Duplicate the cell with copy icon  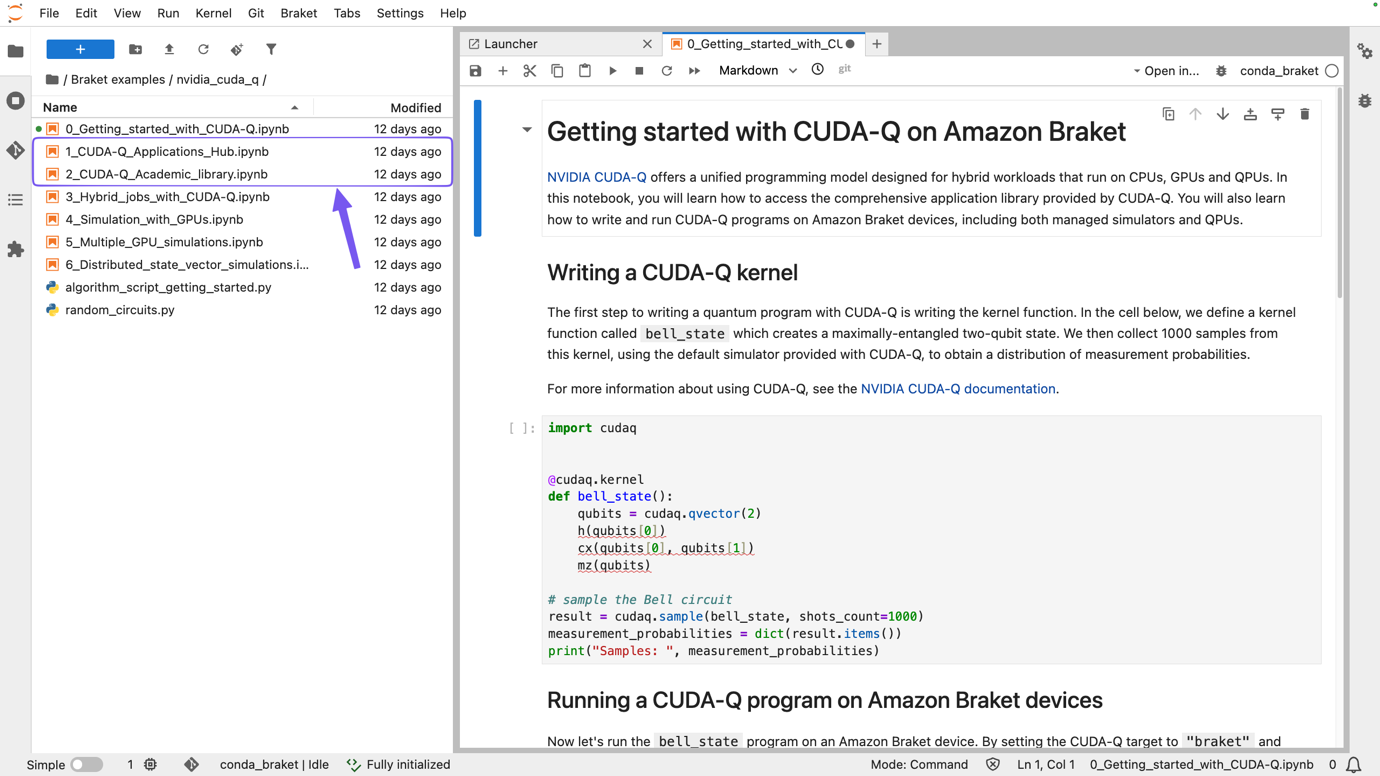1168,114
